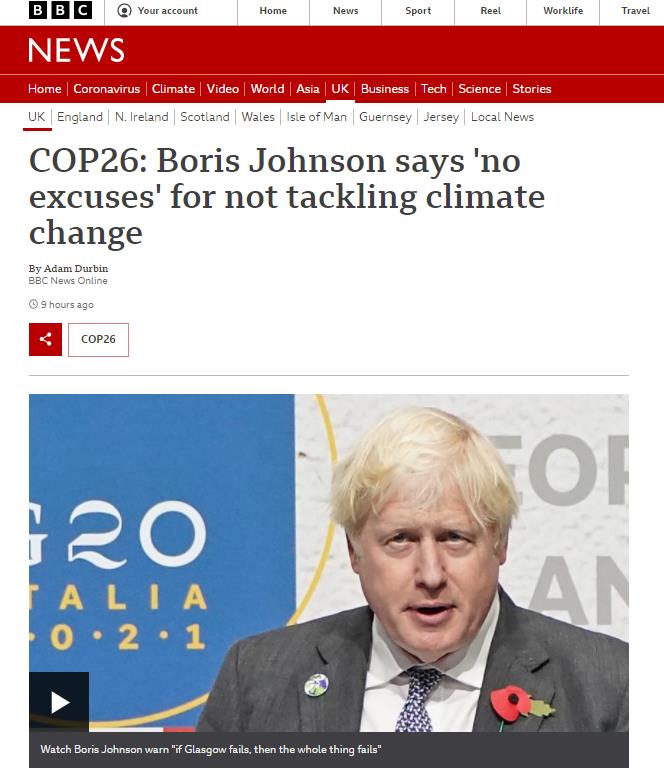The image size is (664, 770).
Task: Open Your account profile icon
Action: click(x=124, y=10)
